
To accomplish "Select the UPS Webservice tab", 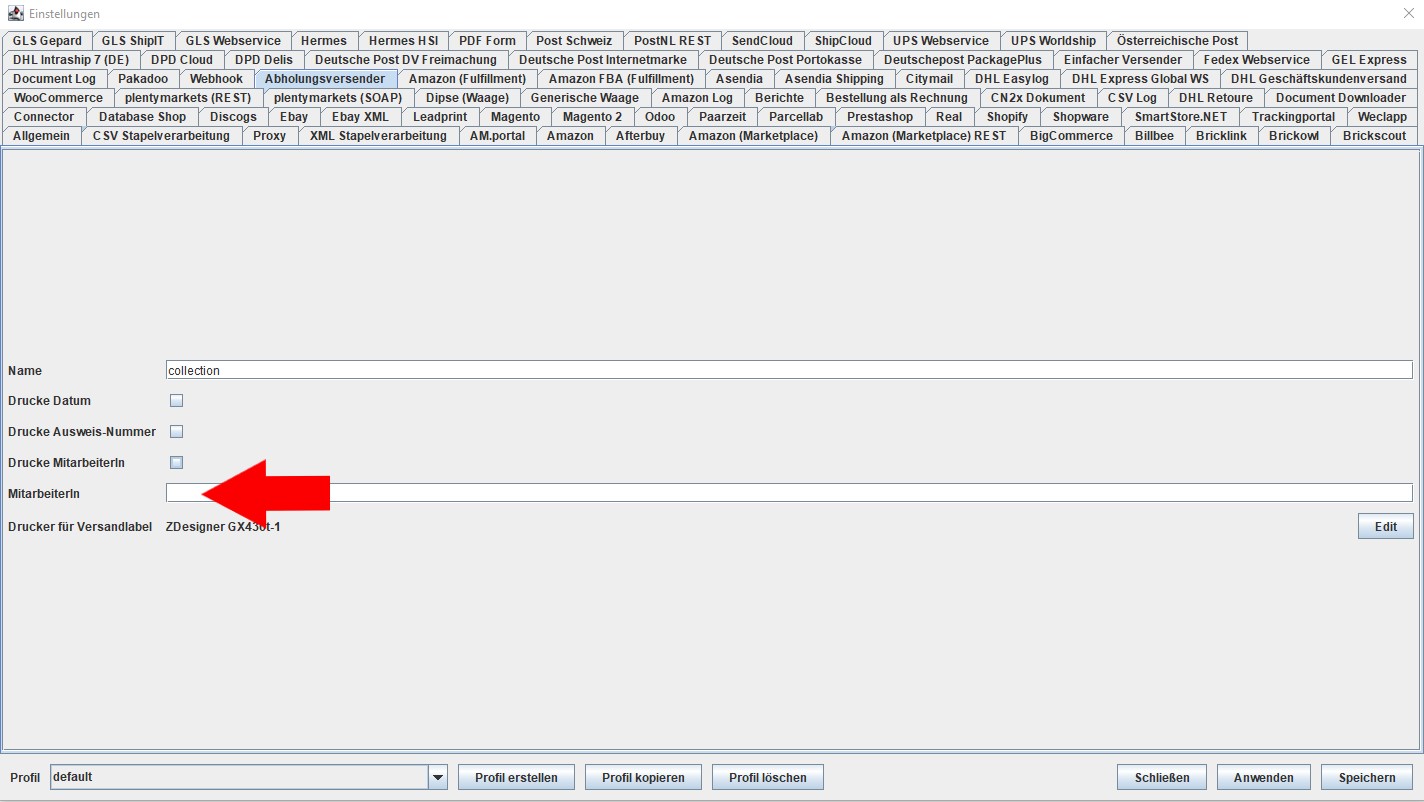I will point(941,41).
